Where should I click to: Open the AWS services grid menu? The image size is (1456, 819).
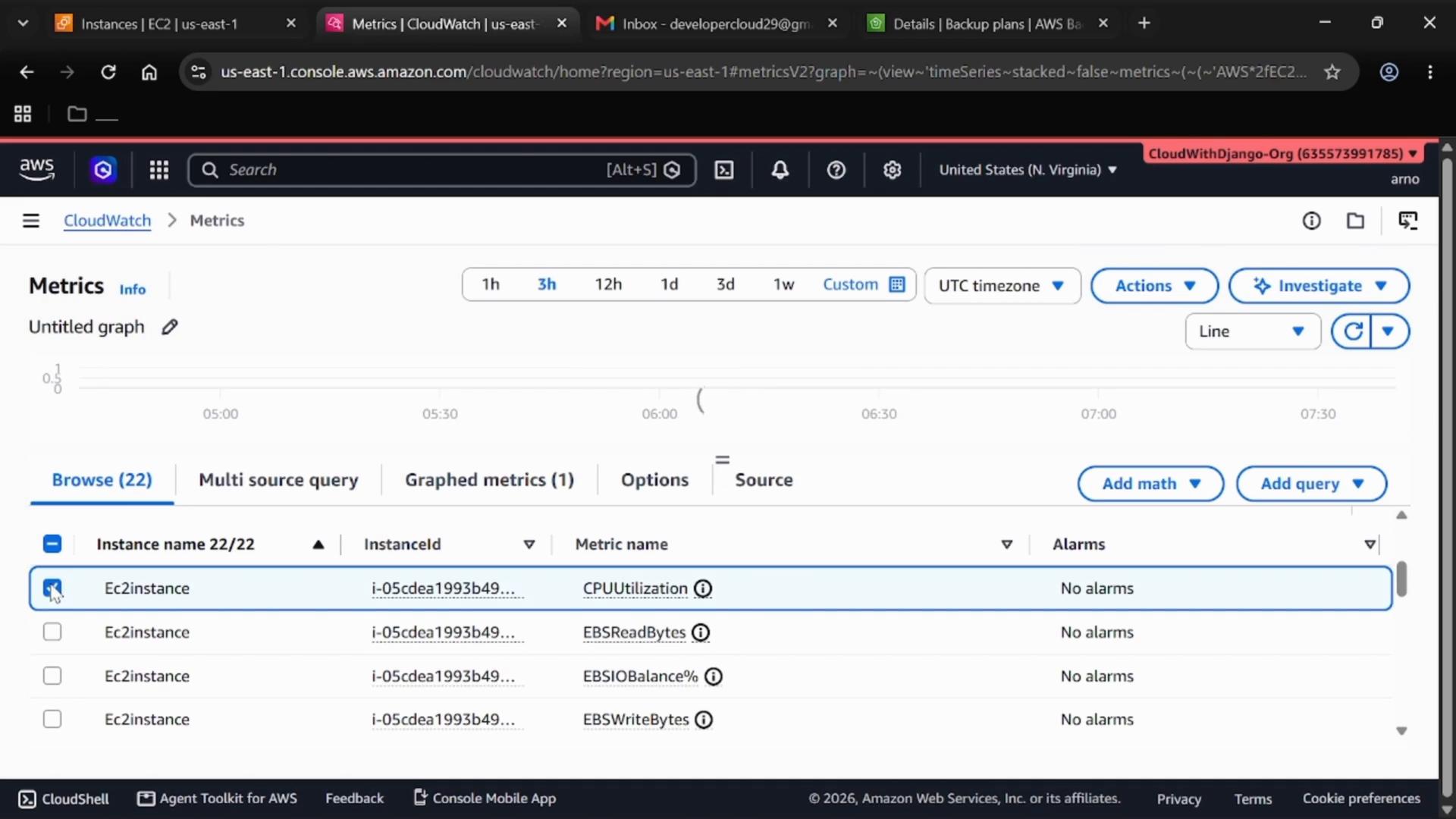coord(158,170)
